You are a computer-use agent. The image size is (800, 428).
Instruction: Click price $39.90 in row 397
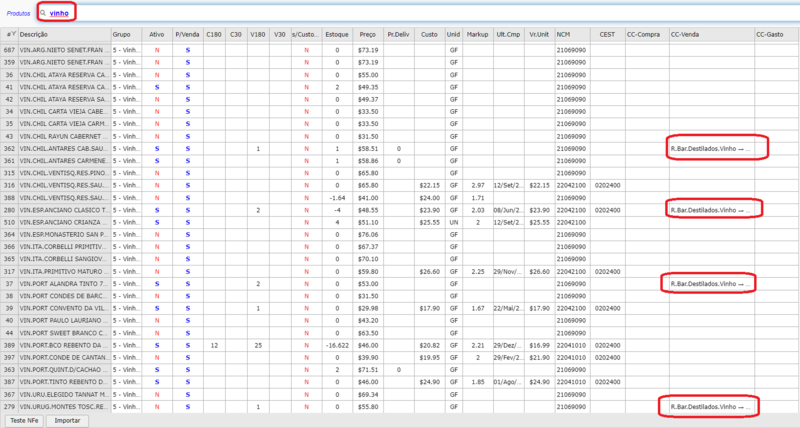[x=367, y=358]
